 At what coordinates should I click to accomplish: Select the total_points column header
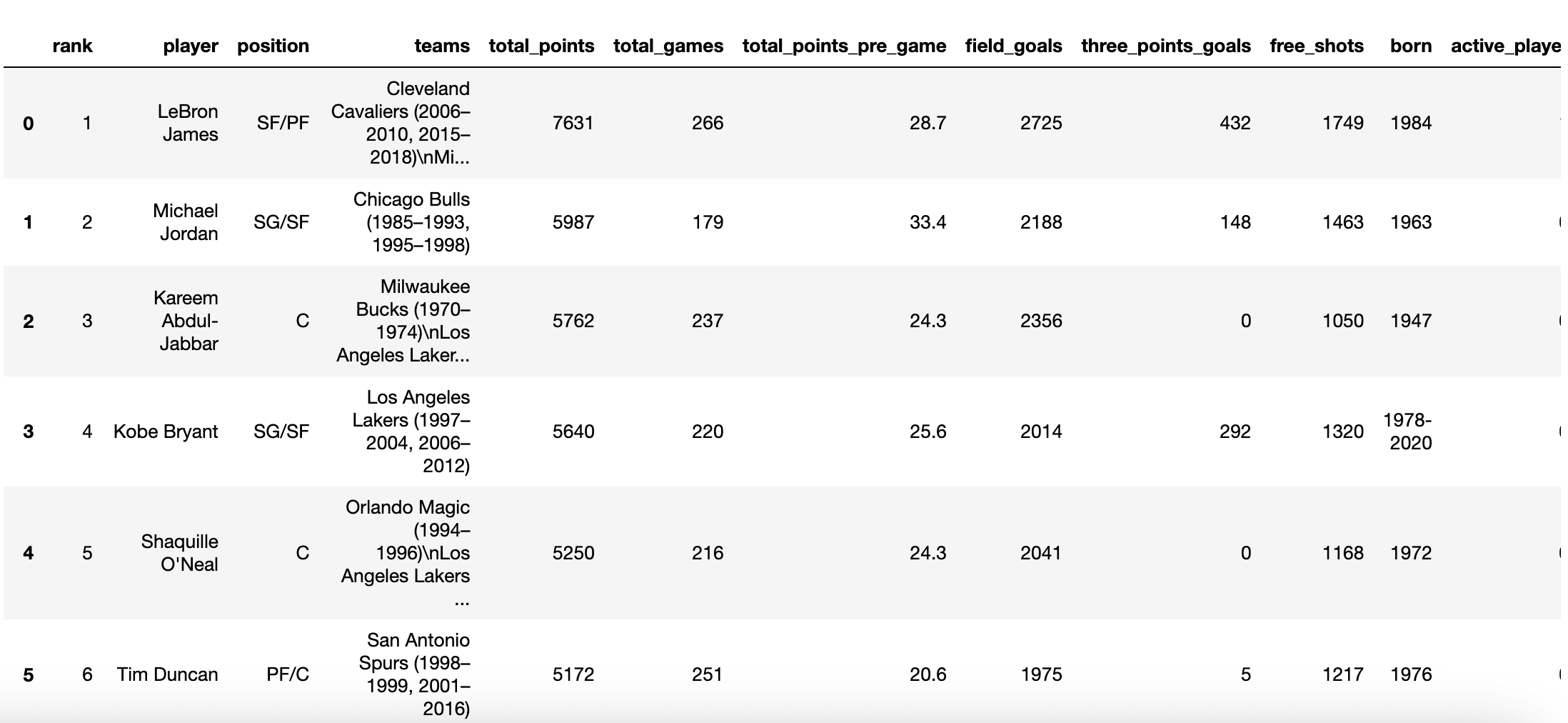tap(541, 46)
